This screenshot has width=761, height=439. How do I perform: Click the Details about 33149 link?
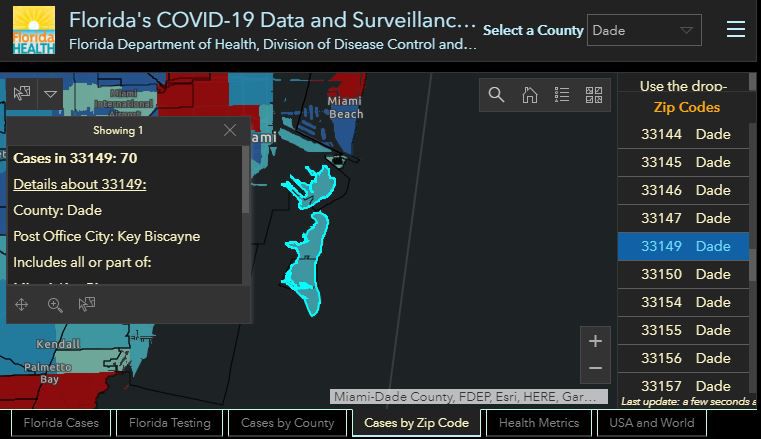80,184
